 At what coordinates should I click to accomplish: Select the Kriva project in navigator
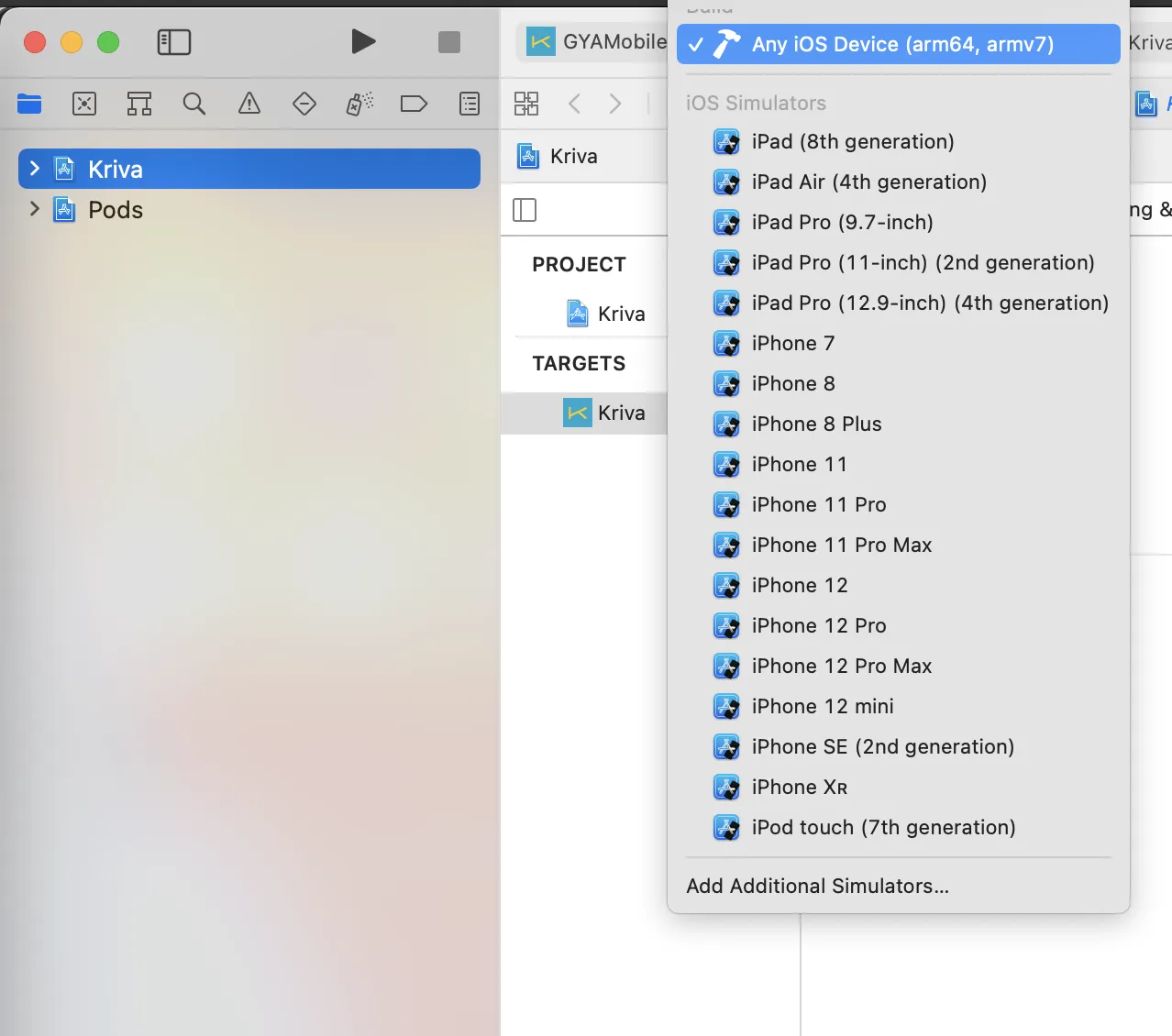(x=249, y=169)
